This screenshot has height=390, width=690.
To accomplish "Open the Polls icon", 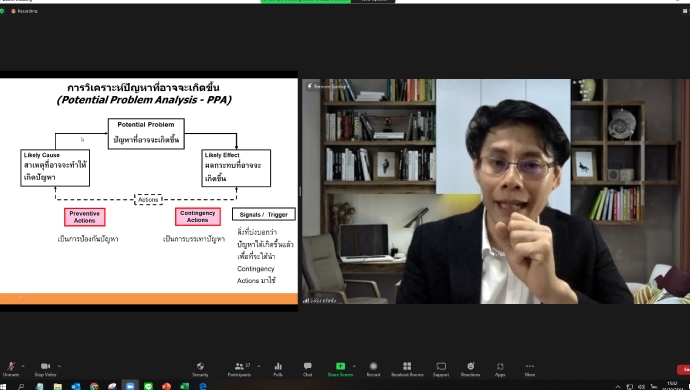I will 278,369.
